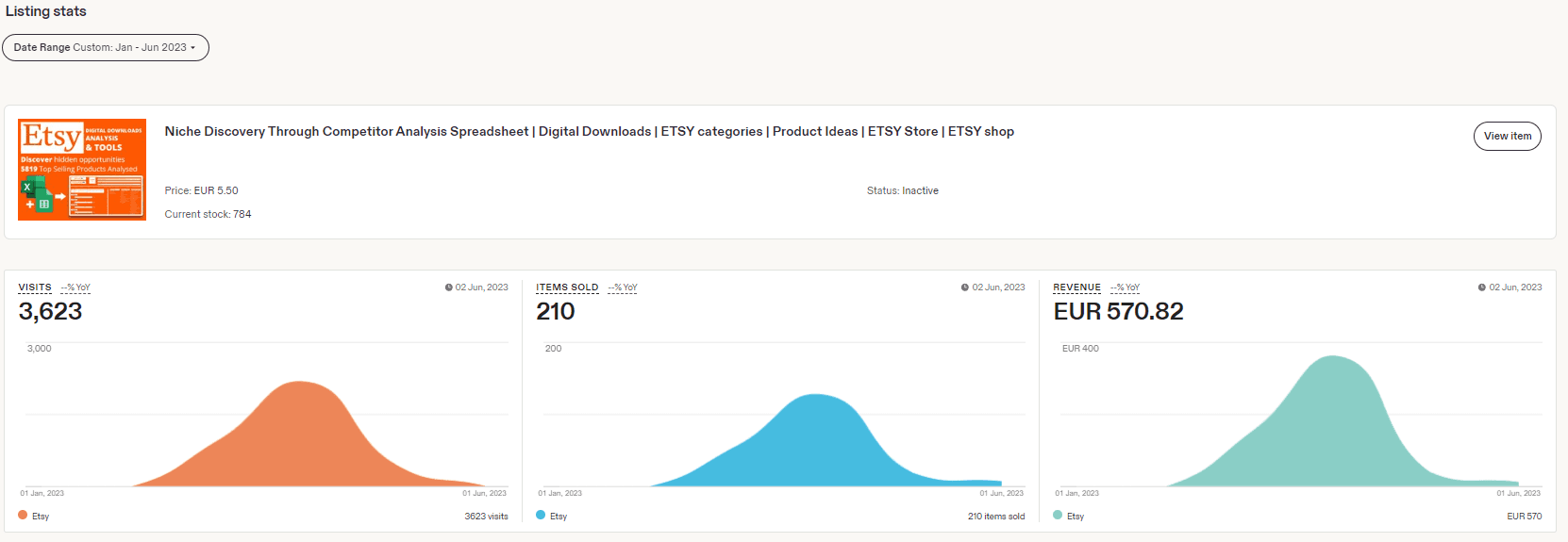This screenshot has height=542, width=1568.
Task: Click the blue Etsy legend dot in Items Sold chart
Action: (541, 516)
